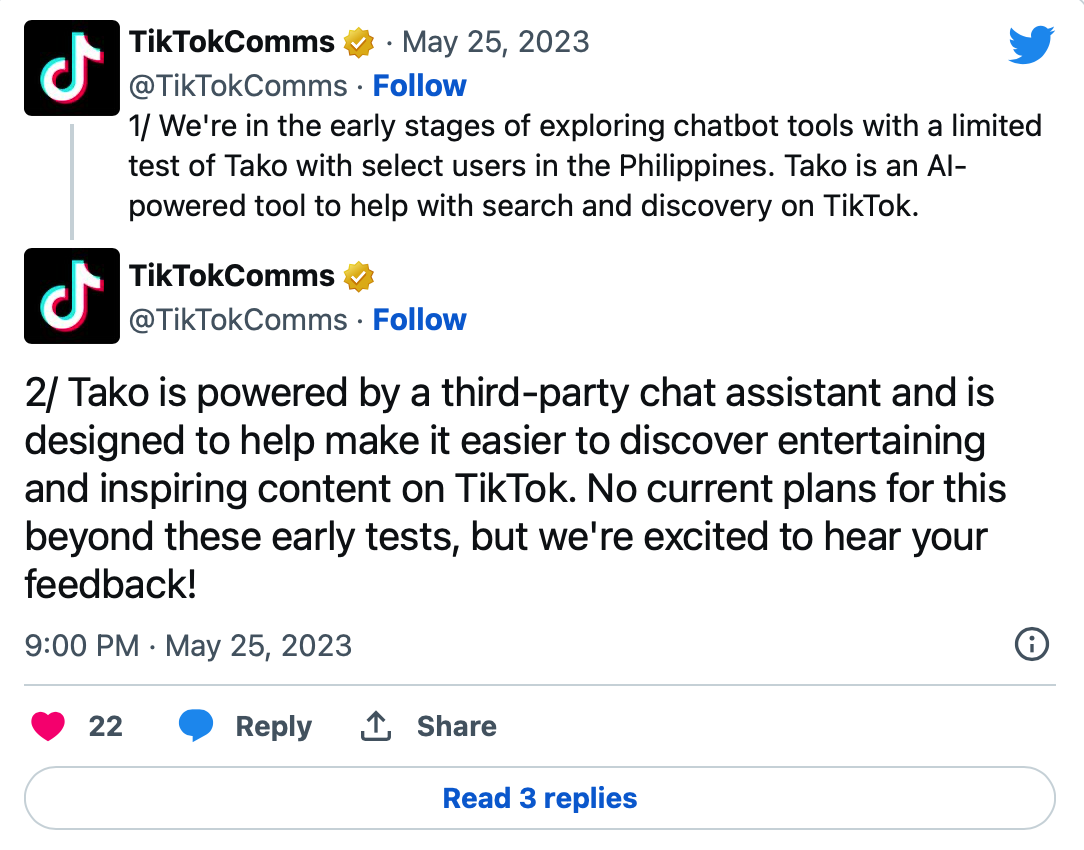Click the @TikTokComms handle in first tweet
Screen dimensions: 1084x850
point(238,86)
